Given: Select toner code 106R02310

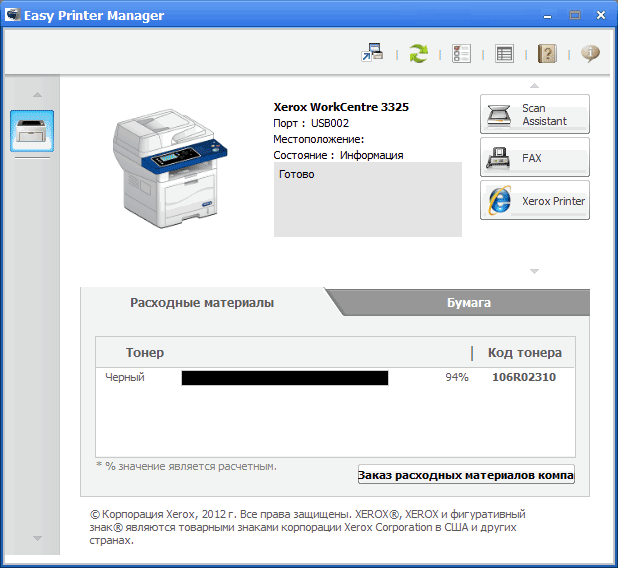Looking at the screenshot, I should point(524,377).
